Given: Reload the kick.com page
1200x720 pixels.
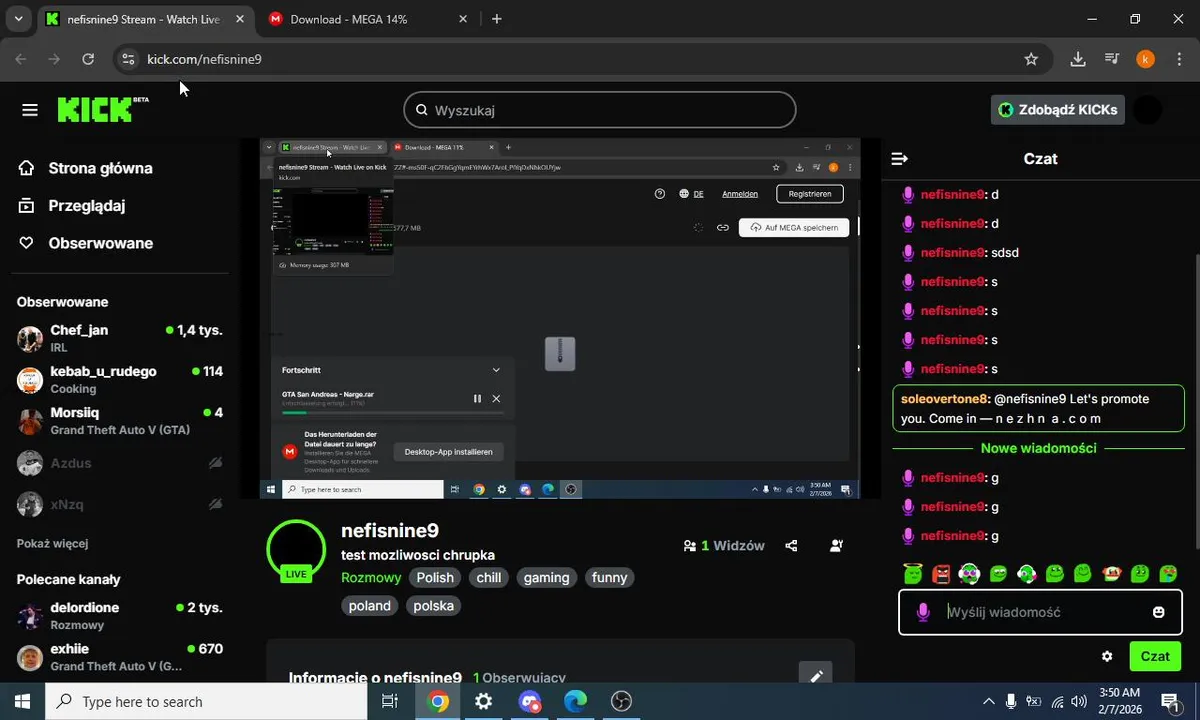Looking at the screenshot, I should coord(88,59).
